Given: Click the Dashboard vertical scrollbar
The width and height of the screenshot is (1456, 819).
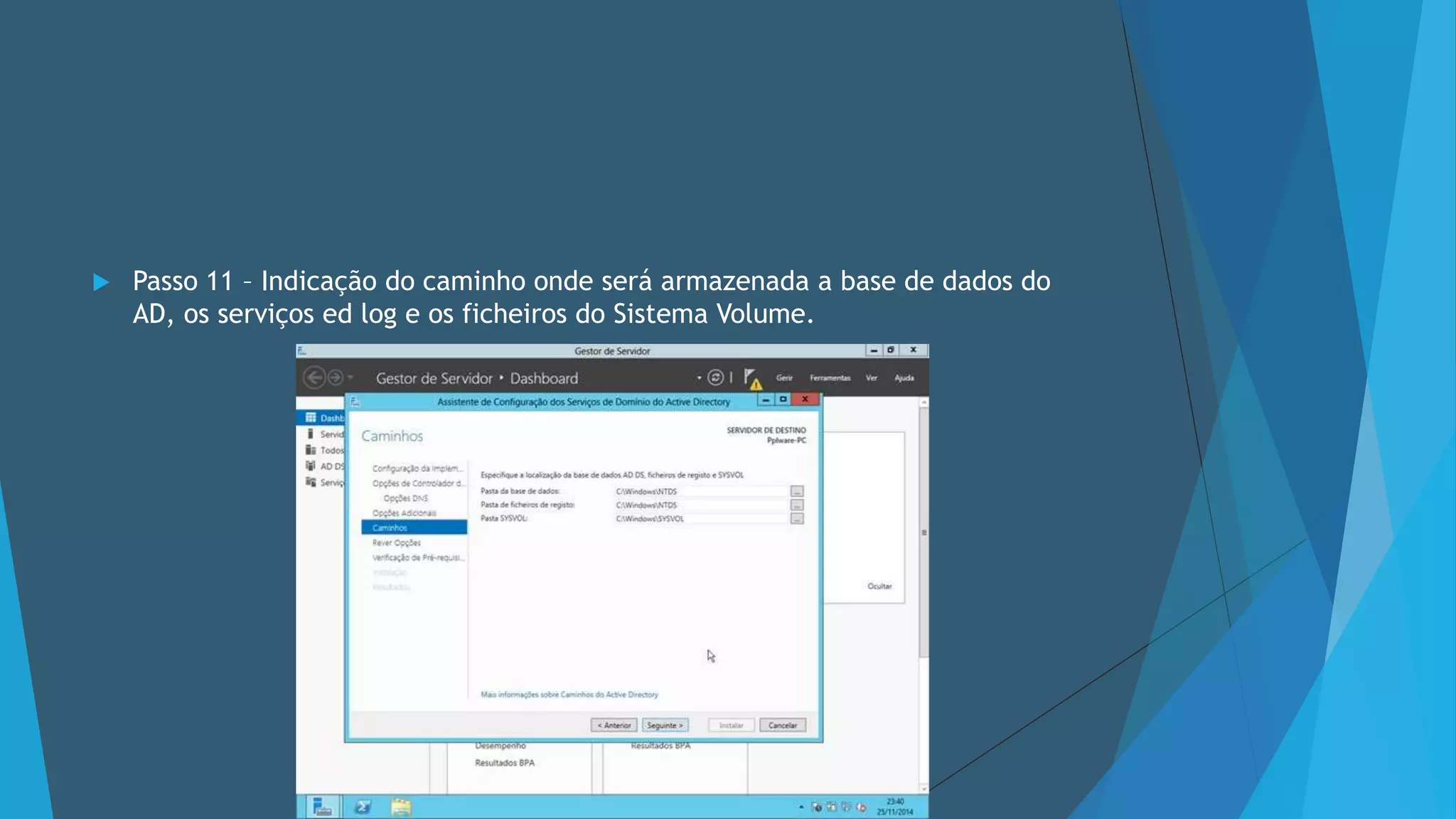Looking at the screenshot, I should 924,533.
